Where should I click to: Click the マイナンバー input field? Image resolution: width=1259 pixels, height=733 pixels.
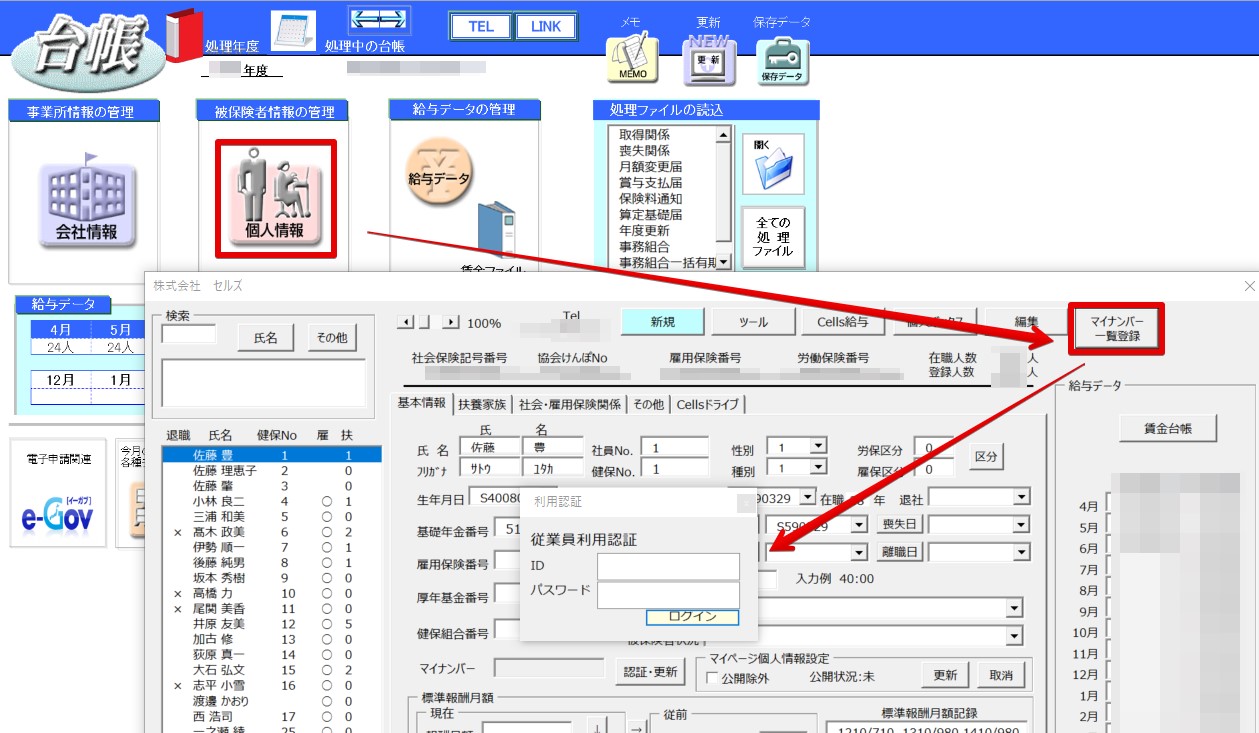(x=549, y=668)
